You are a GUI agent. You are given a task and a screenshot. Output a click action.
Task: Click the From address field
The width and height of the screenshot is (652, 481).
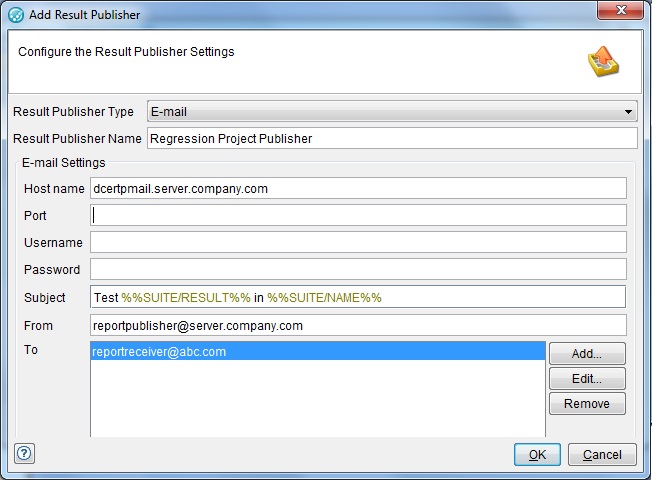(x=358, y=325)
